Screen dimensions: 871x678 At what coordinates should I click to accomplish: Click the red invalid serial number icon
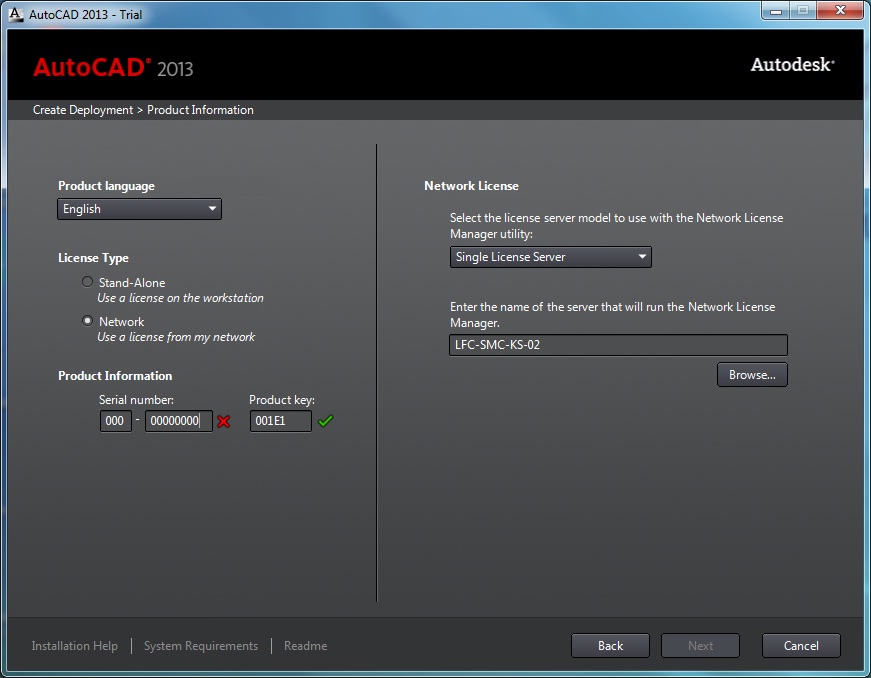[224, 421]
